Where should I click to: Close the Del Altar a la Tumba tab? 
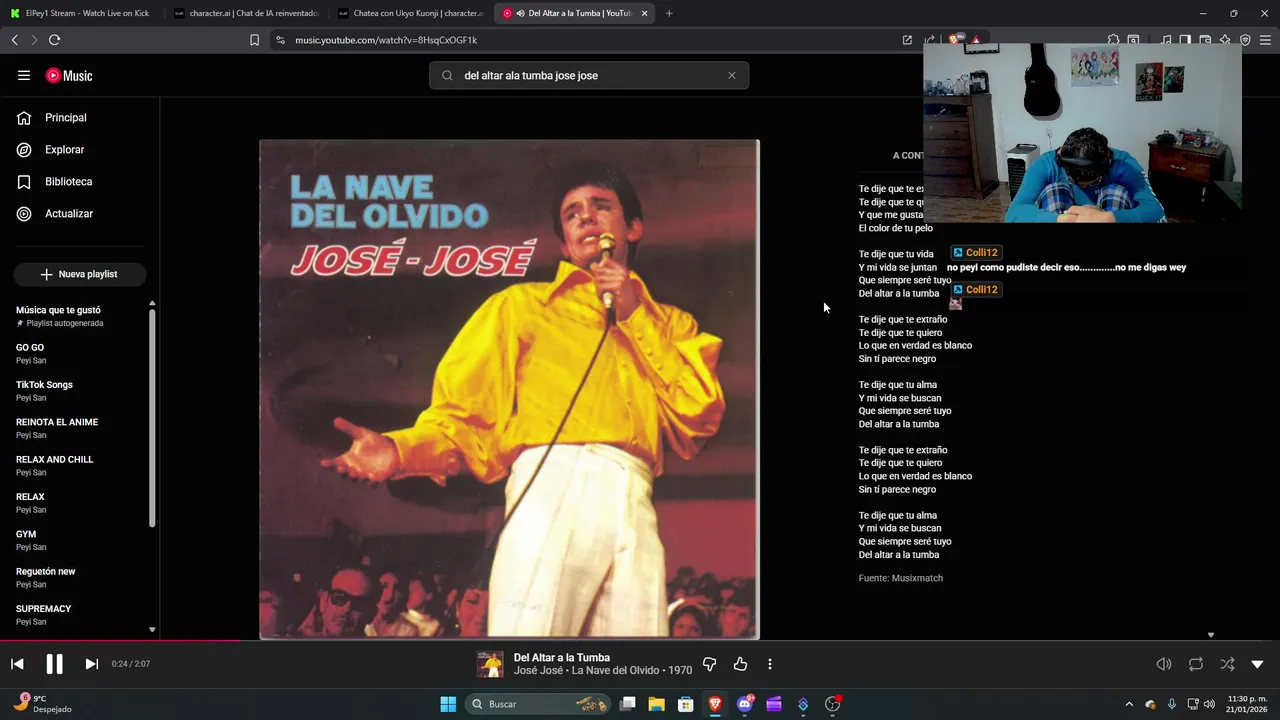tap(645, 13)
